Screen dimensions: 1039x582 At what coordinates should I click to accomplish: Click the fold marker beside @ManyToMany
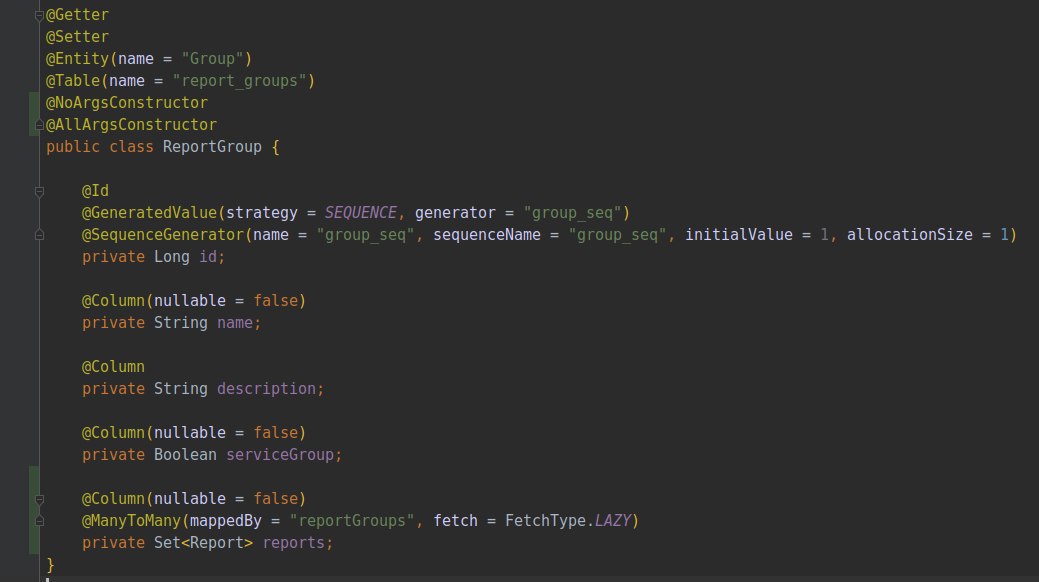(x=39, y=521)
